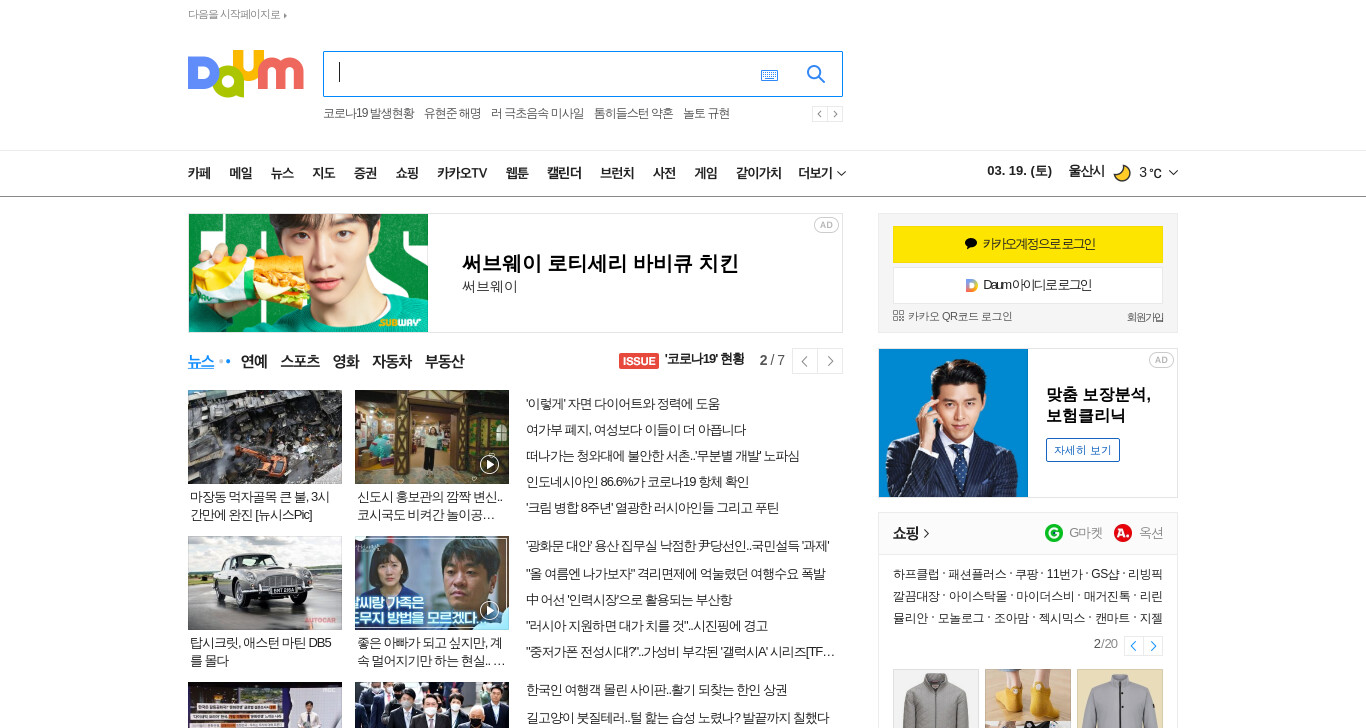The image size is (1366, 728).
Task: Click AD badge on Subway banner
Action: [826, 225]
